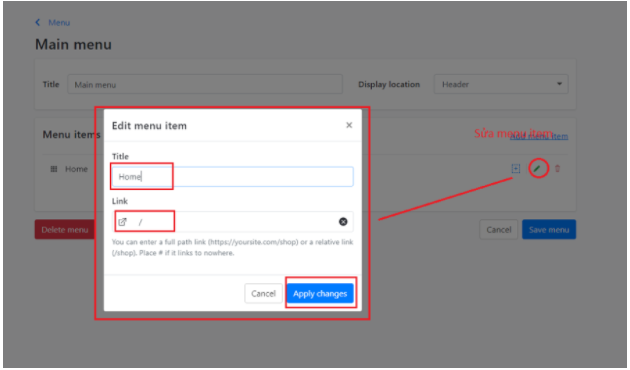Click the Cancel button beside Save menu

click(498, 230)
